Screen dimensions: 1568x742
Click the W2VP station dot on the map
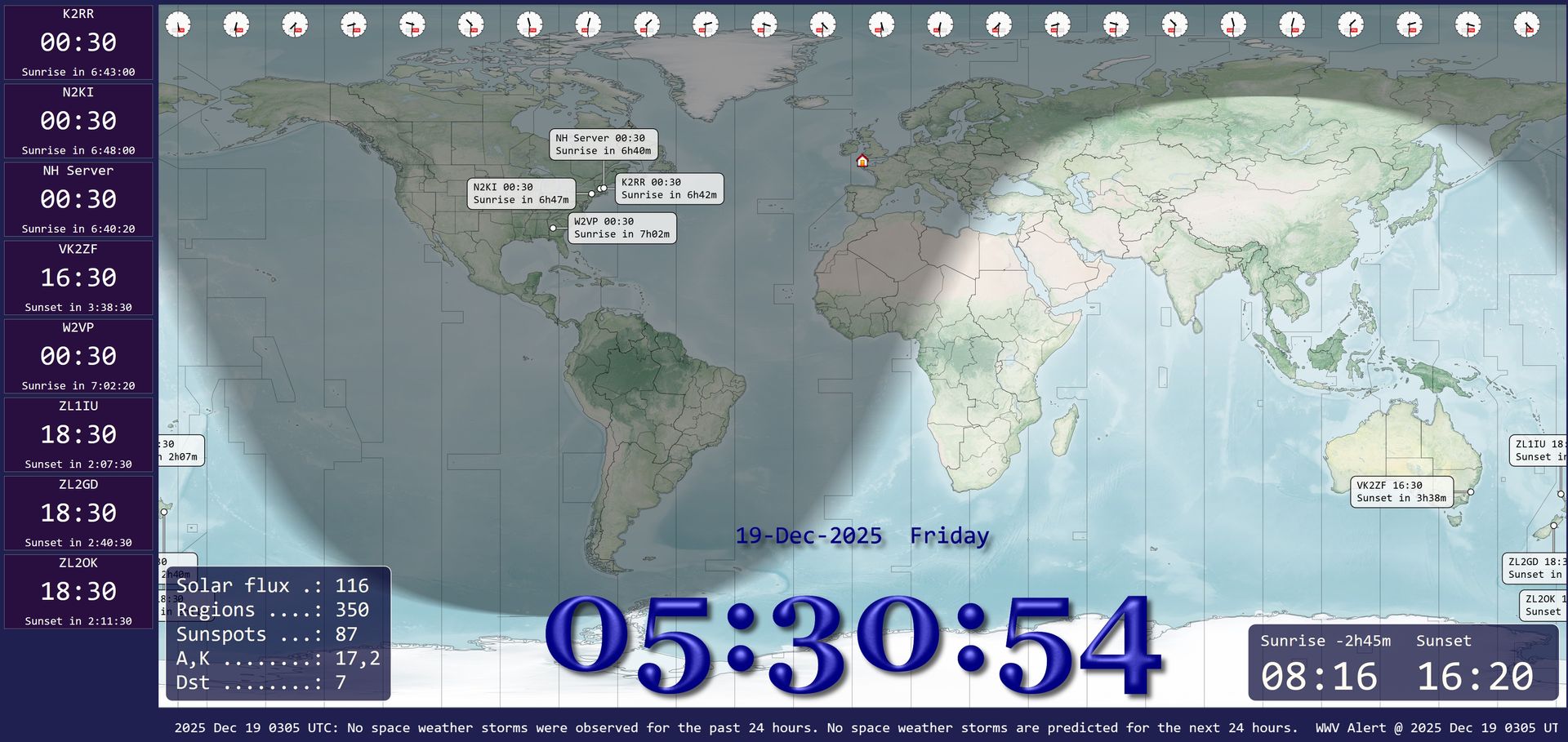coord(553,229)
